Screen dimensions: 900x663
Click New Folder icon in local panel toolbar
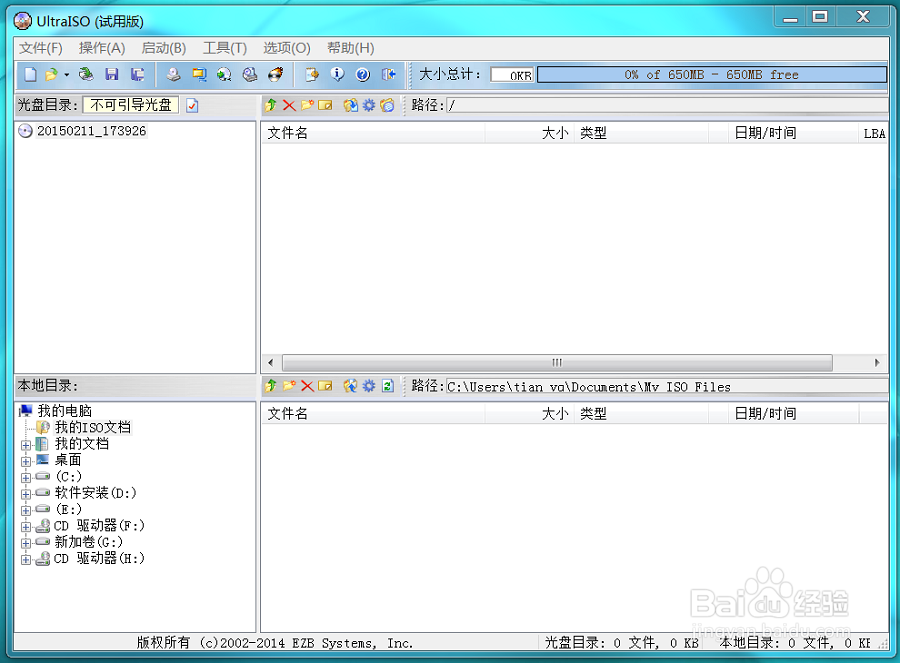(289, 386)
